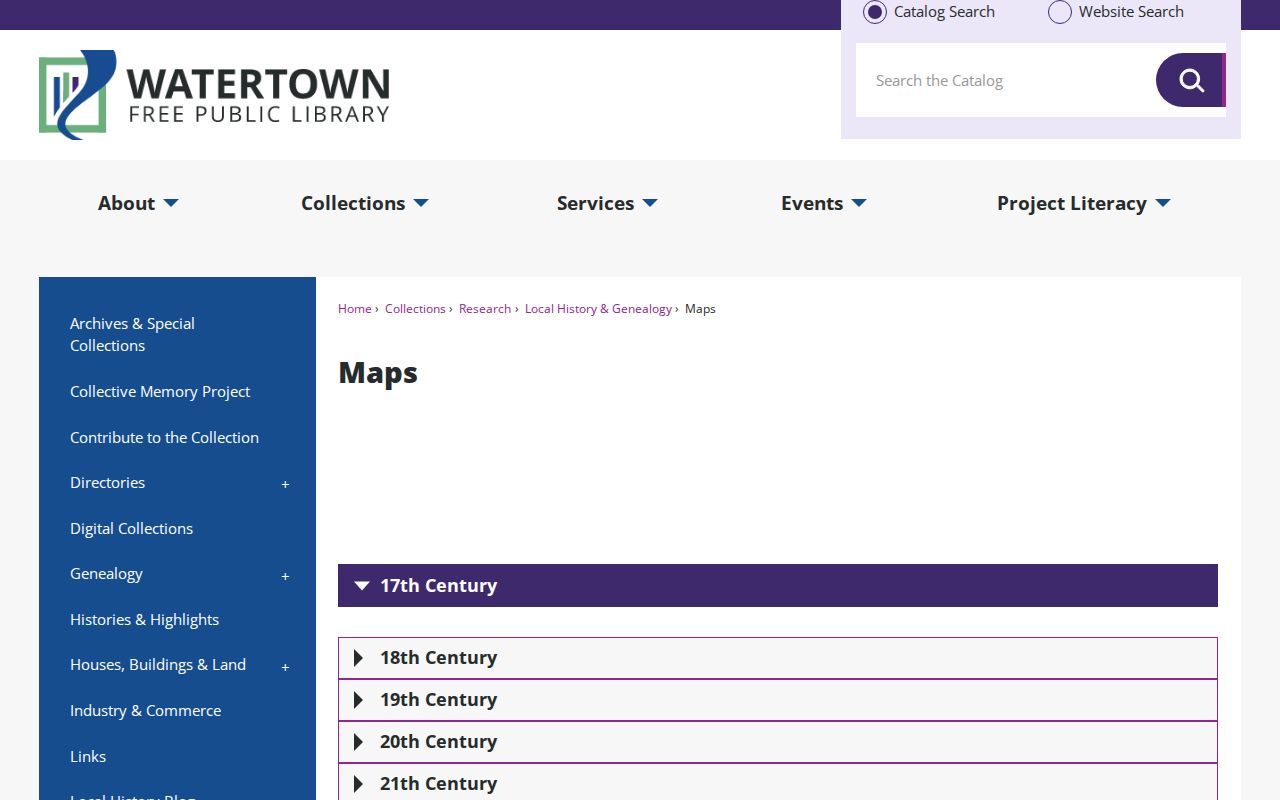The image size is (1280, 800).
Task: Open Houses, Buildings & Land sidebar link
Action: (x=158, y=665)
